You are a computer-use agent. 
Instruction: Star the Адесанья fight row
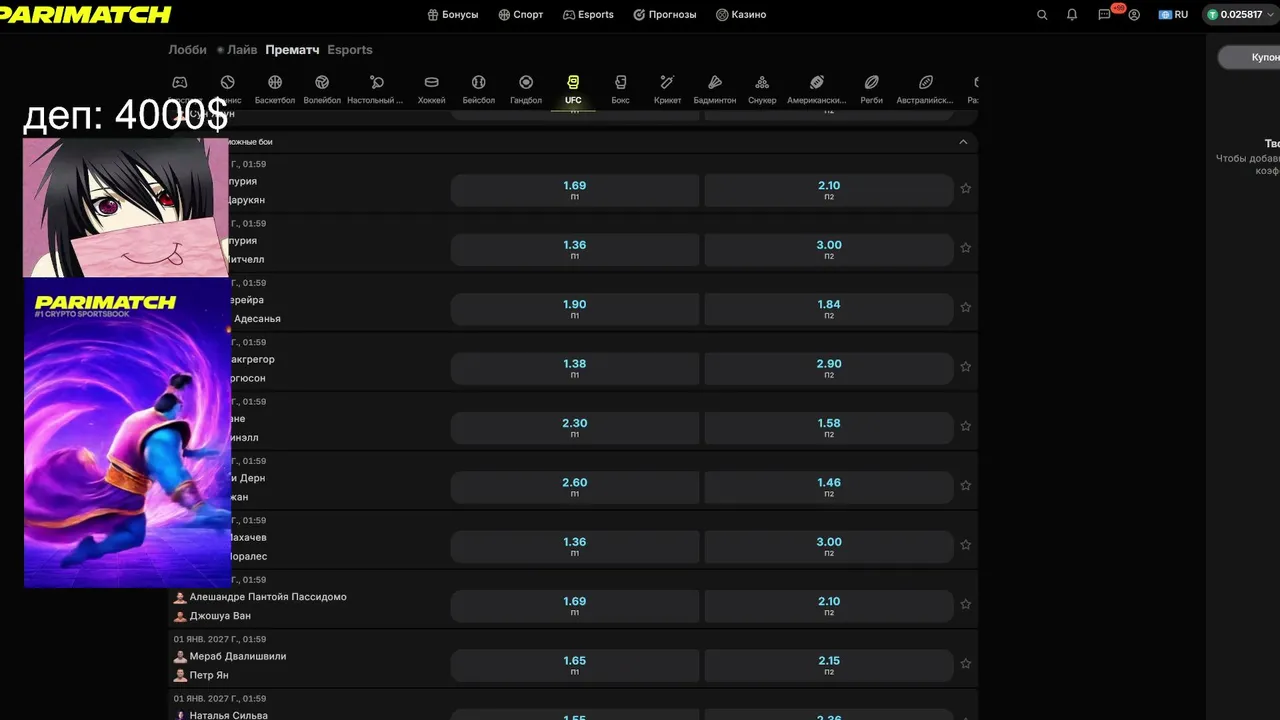click(x=966, y=307)
